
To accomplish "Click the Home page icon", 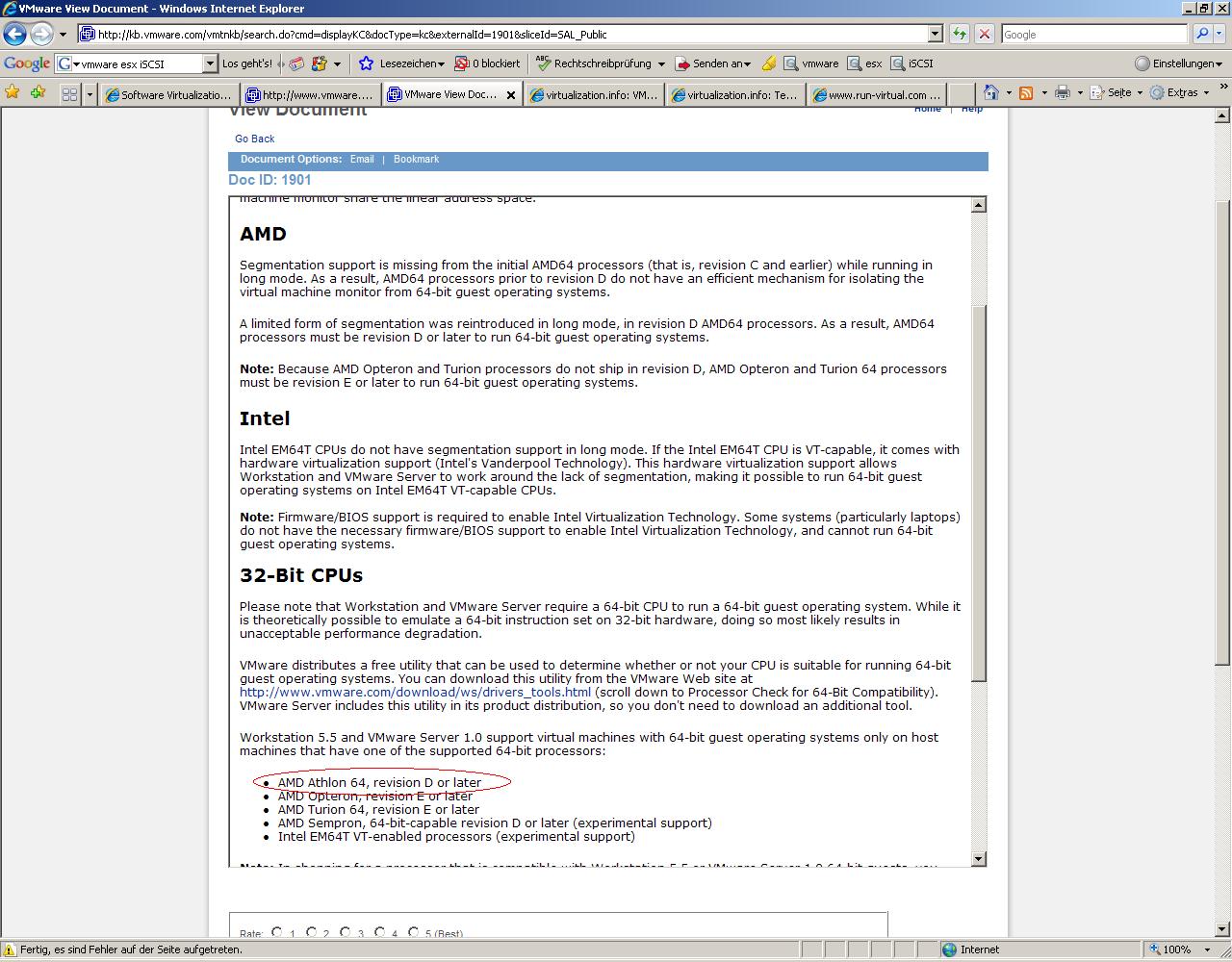I will click(990, 93).
